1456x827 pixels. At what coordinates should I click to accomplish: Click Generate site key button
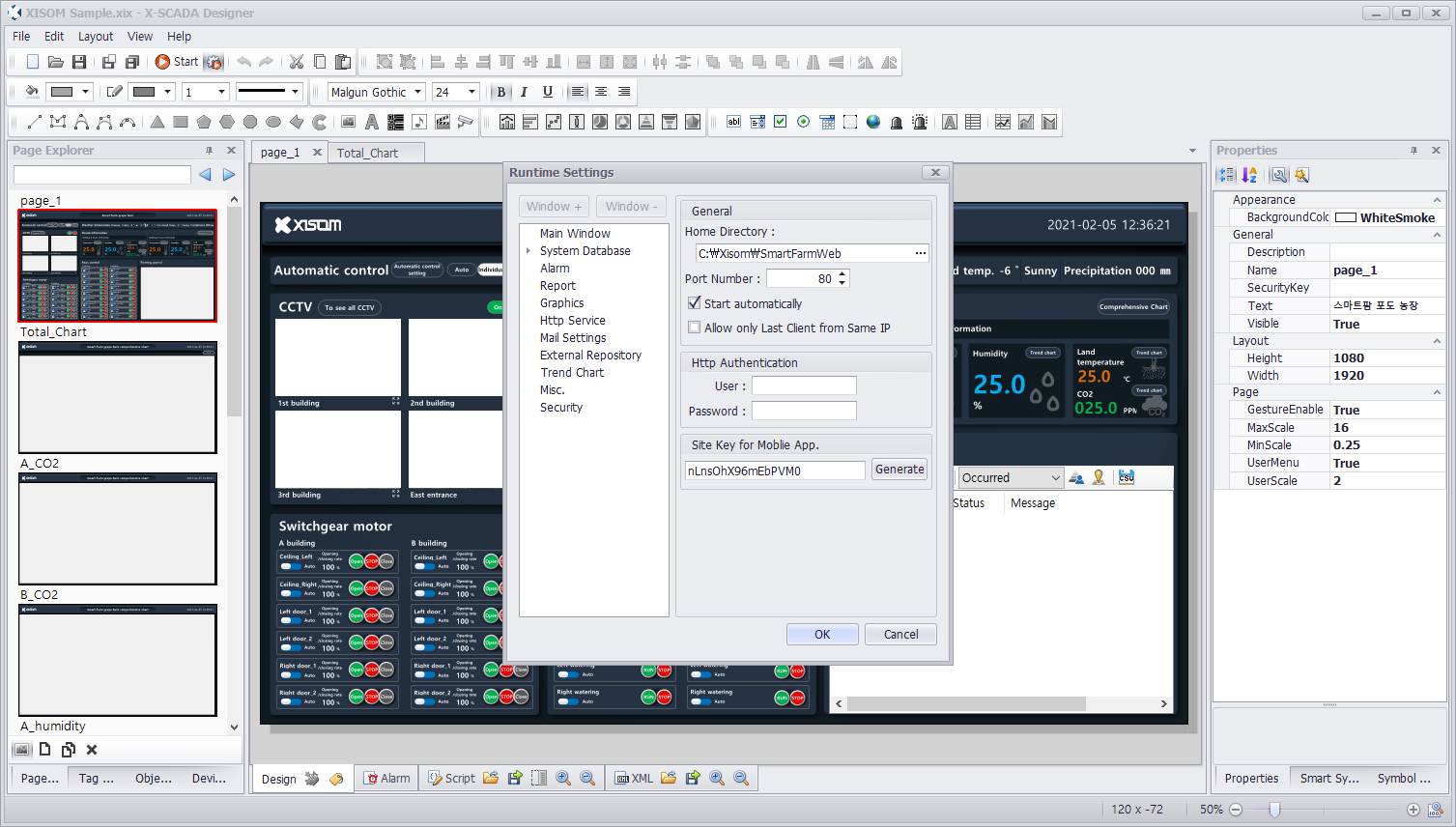tap(899, 470)
